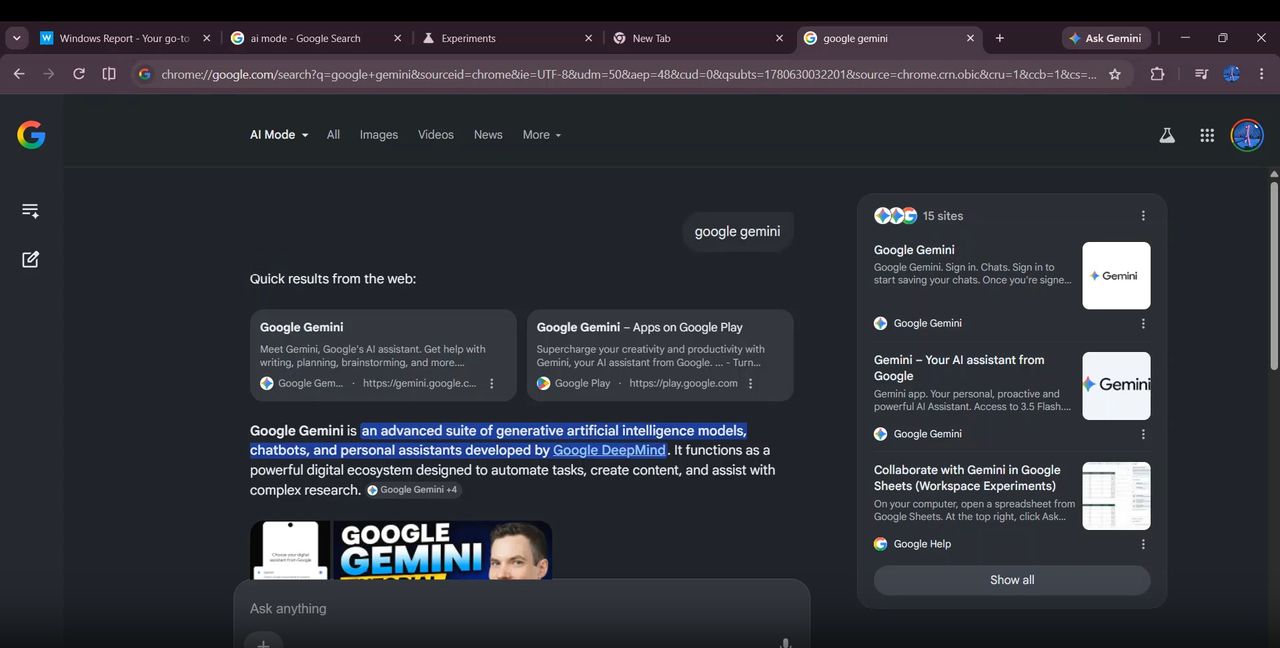Go back to the previous page
This screenshot has height=648, width=1280.
click(x=19, y=74)
